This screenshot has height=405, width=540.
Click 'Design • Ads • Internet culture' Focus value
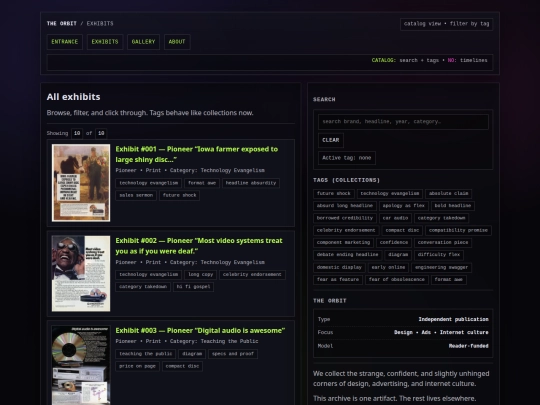441,332
